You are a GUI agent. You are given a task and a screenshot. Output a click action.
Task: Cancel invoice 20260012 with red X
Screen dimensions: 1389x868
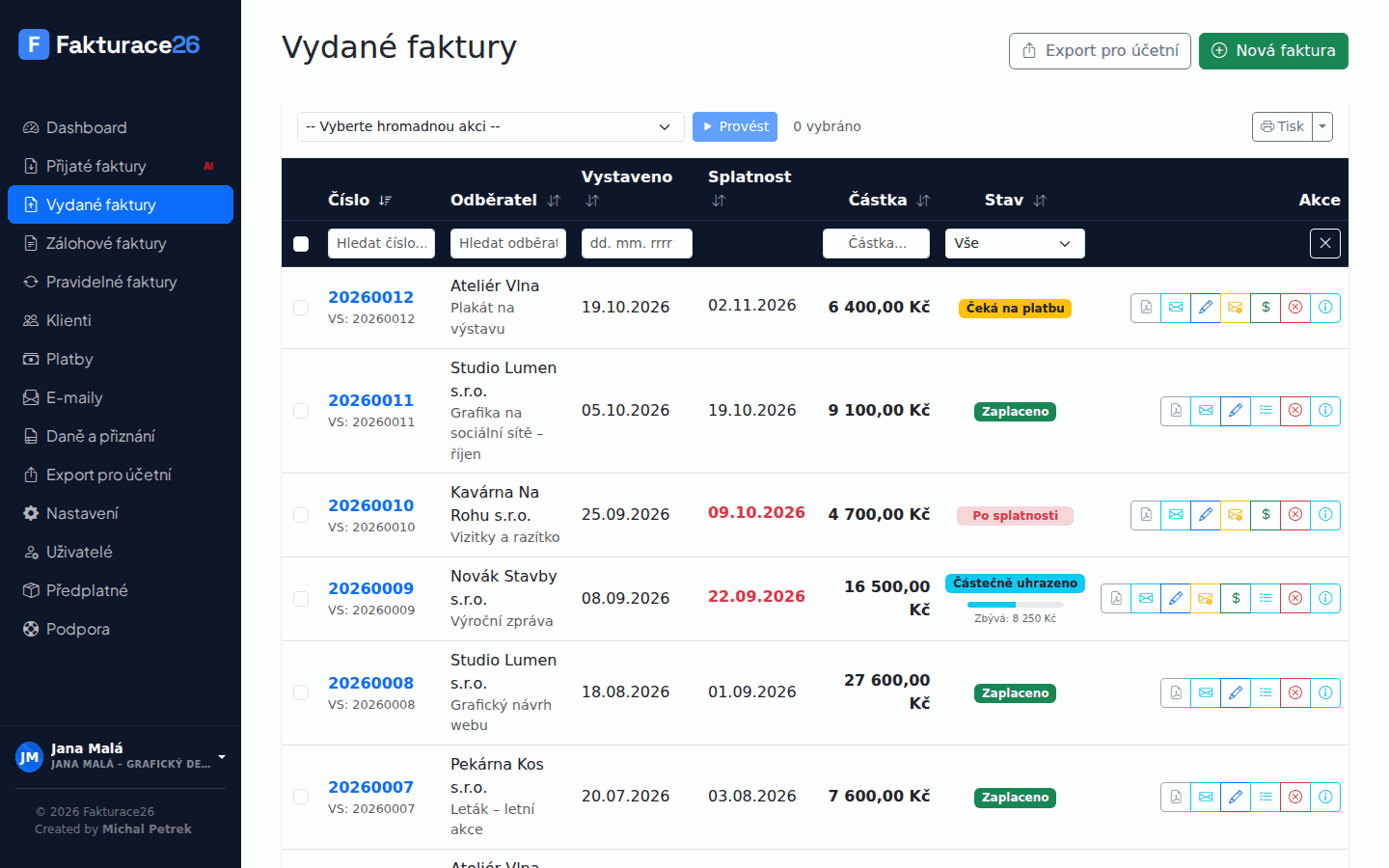pyautogui.click(x=1295, y=308)
